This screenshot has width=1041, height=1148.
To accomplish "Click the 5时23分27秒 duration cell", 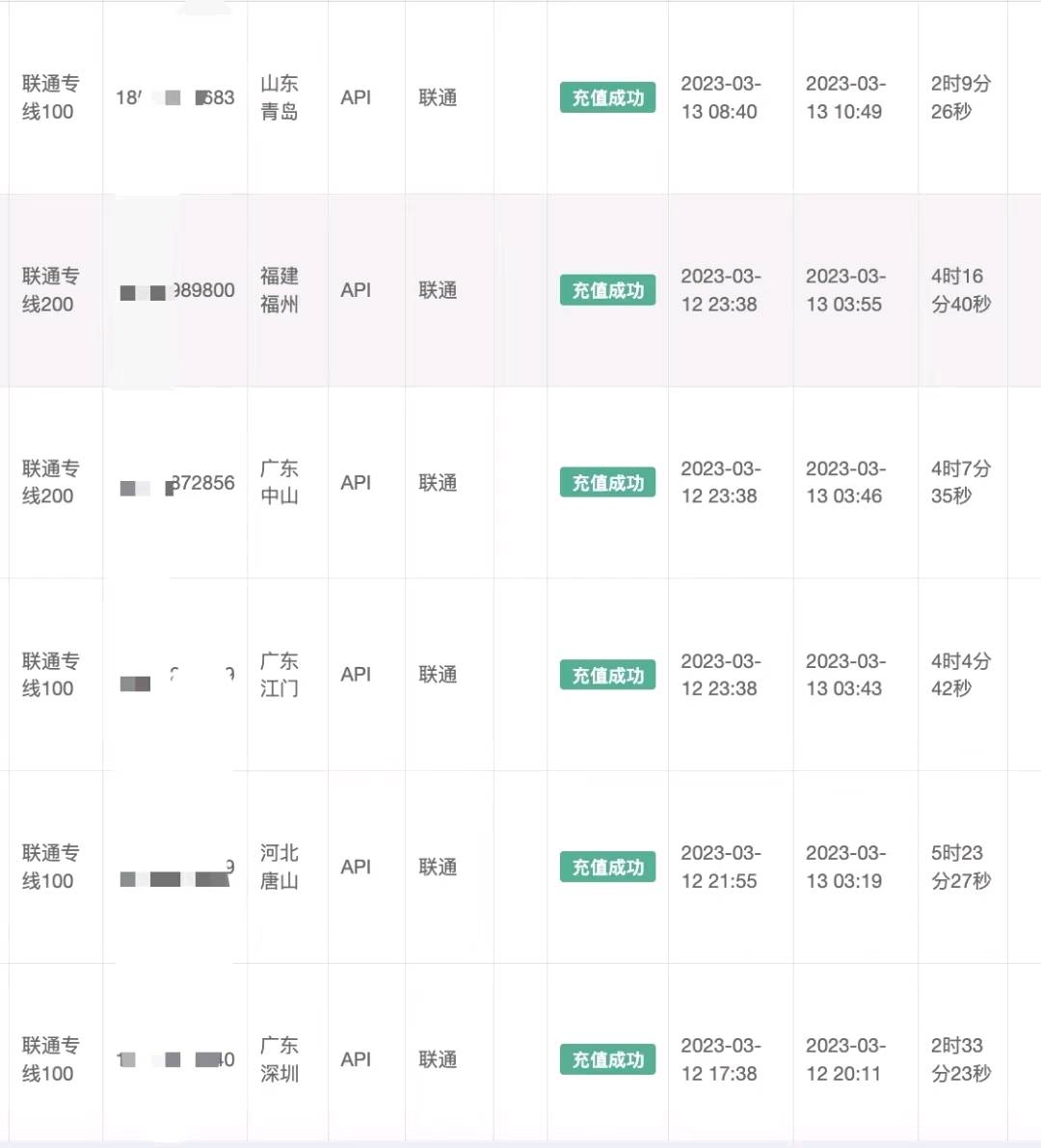I will (x=961, y=867).
